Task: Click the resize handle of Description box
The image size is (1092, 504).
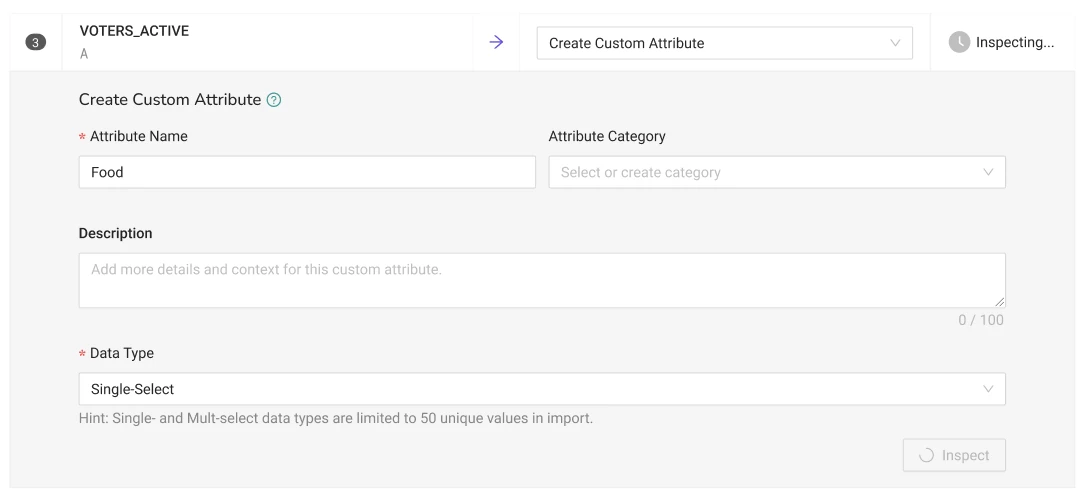Action: (x=999, y=301)
